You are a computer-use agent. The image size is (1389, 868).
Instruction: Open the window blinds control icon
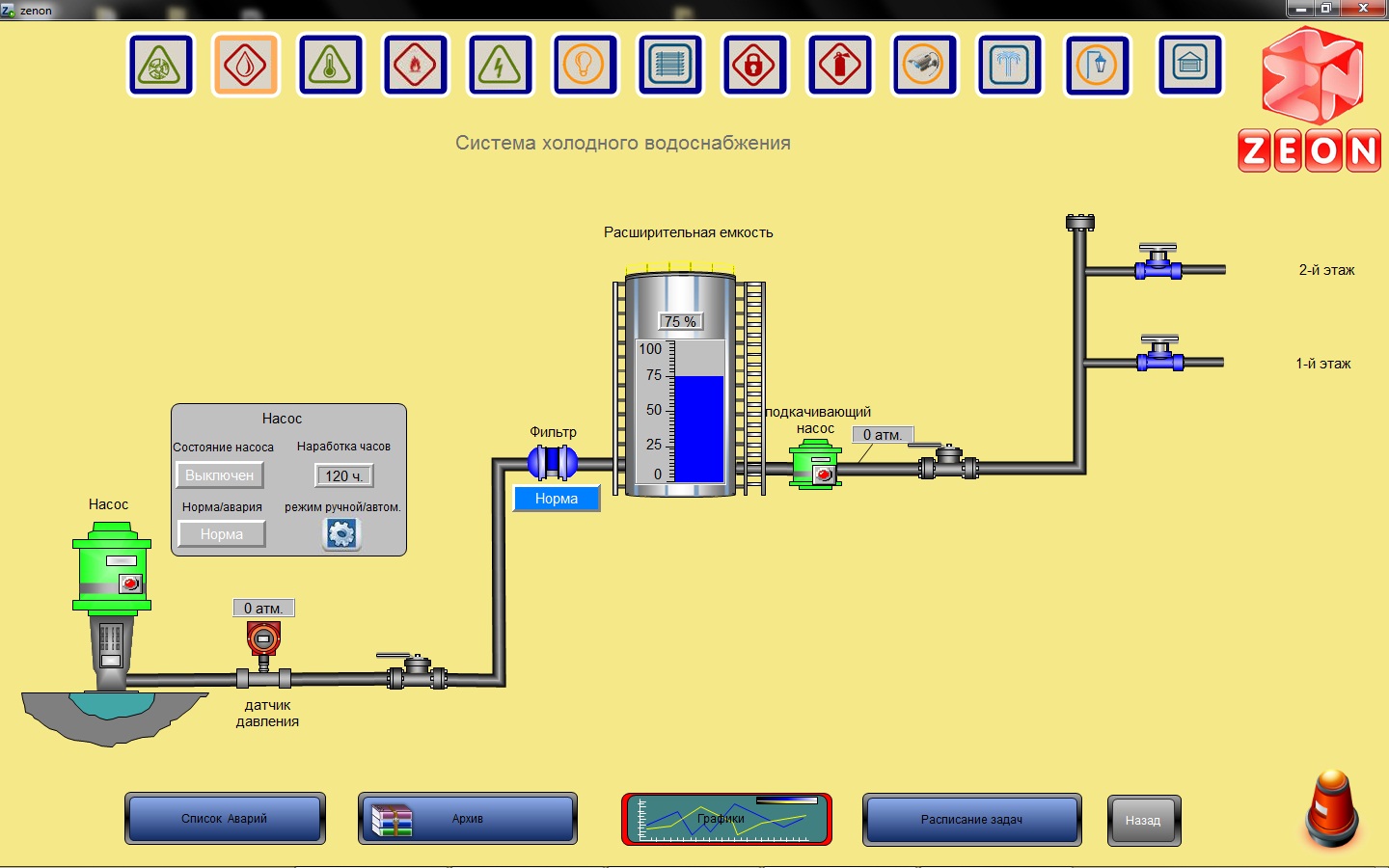(x=670, y=66)
